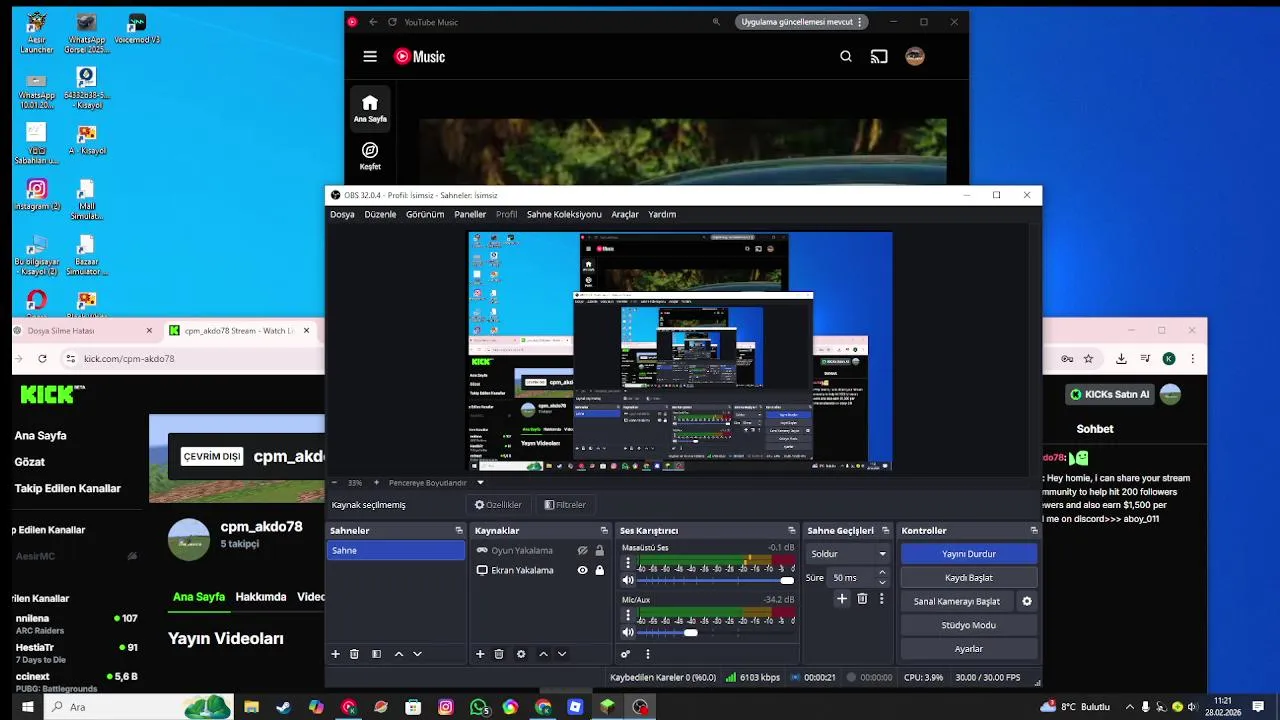
Task: Open the YouTube Music hamburger menu
Action: click(x=370, y=57)
